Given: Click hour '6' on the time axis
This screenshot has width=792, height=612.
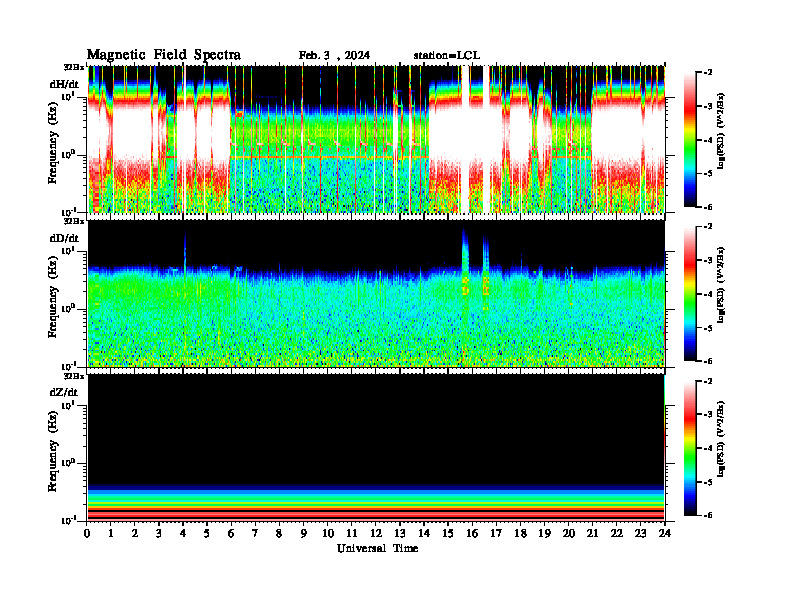Looking at the screenshot, I should pos(231,533).
